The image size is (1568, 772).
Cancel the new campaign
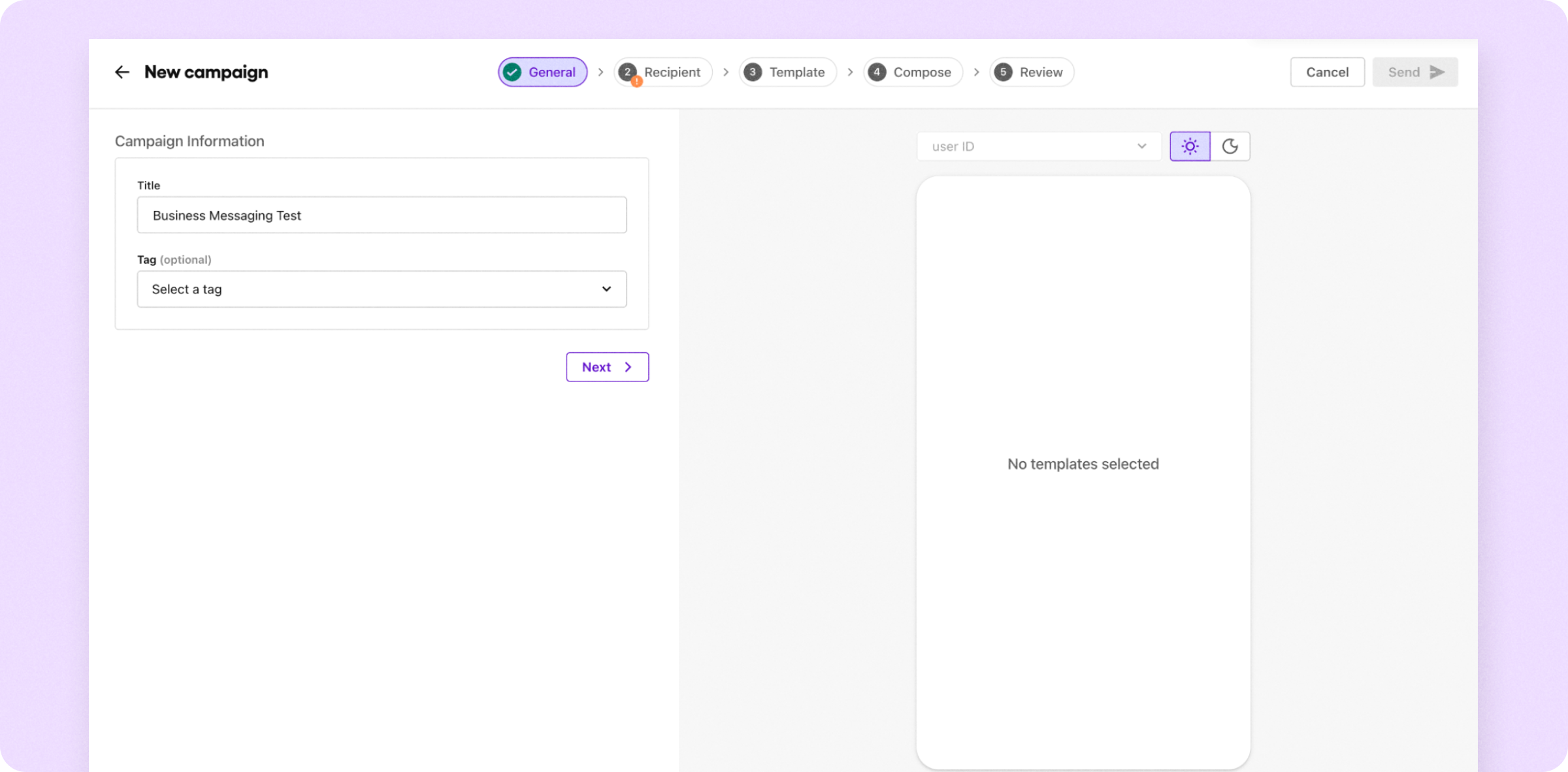pos(1327,72)
